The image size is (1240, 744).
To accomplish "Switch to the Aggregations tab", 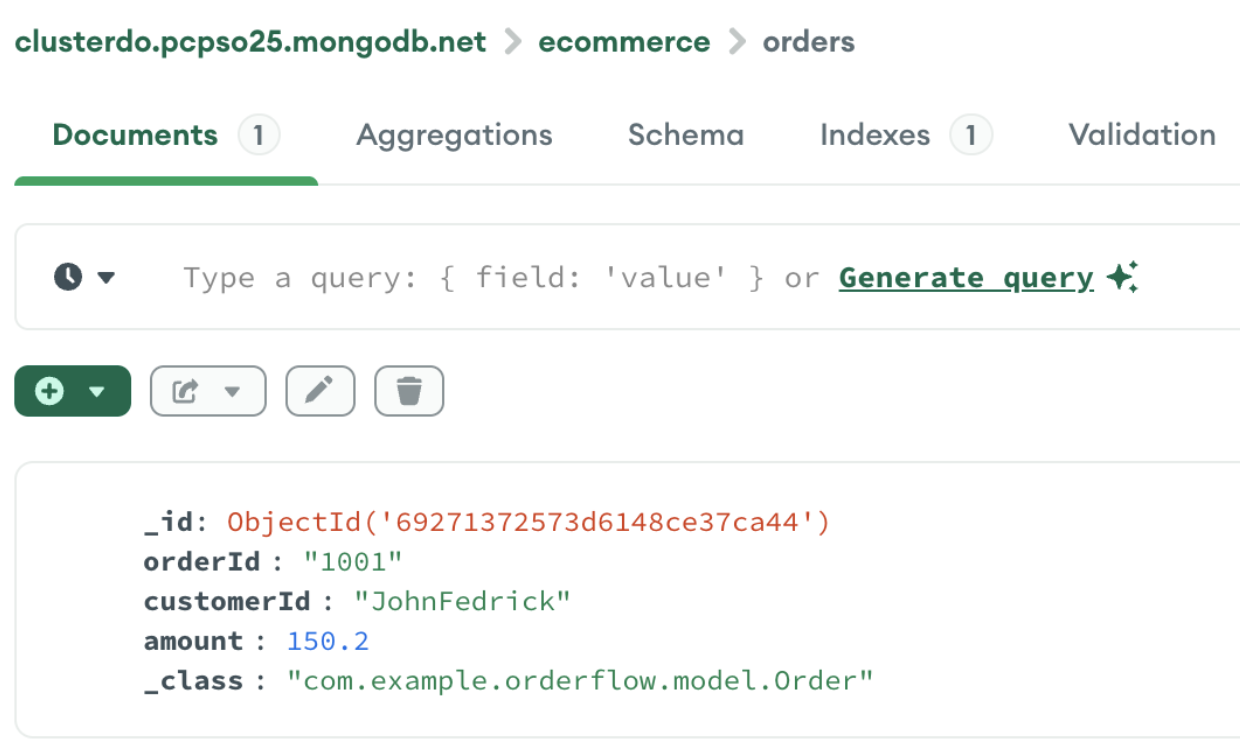I will pyautogui.click(x=454, y=135).
